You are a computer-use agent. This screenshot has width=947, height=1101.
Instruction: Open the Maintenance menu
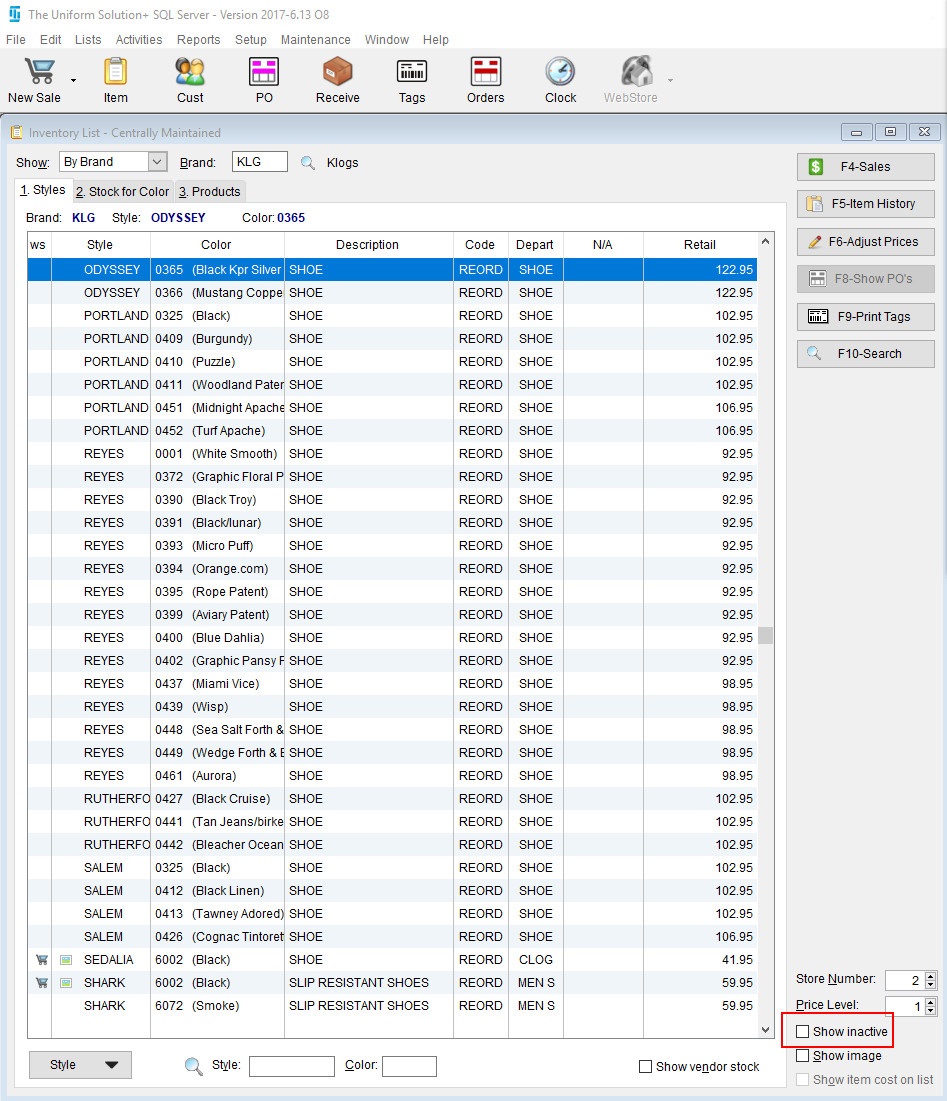point(315,40)
